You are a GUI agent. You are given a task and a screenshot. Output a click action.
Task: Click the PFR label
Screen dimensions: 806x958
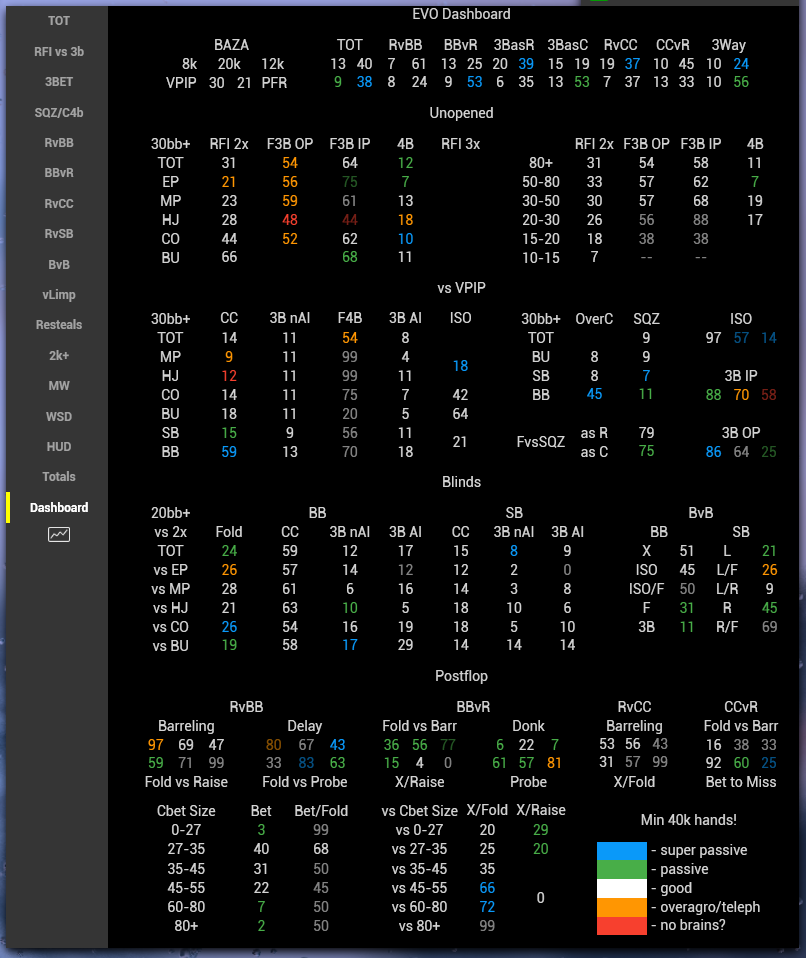pos(274,83)
